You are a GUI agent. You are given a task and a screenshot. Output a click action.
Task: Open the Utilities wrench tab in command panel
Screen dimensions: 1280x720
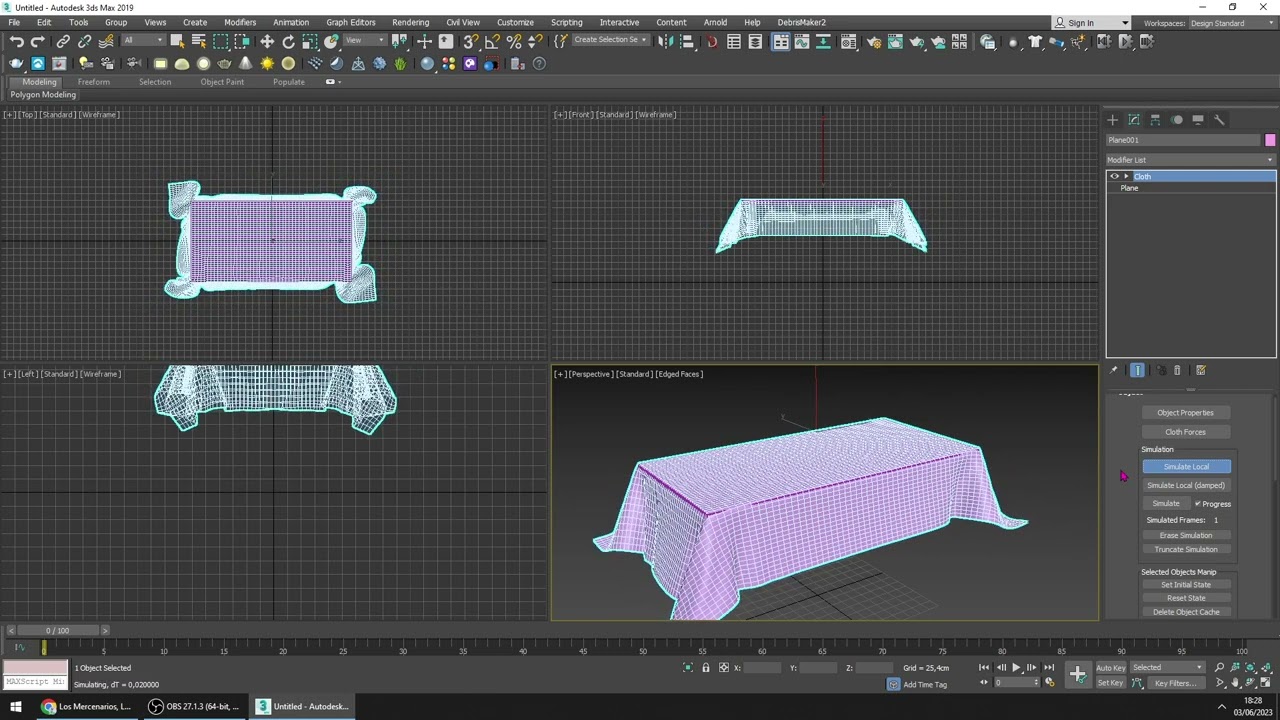[1219, 120]
